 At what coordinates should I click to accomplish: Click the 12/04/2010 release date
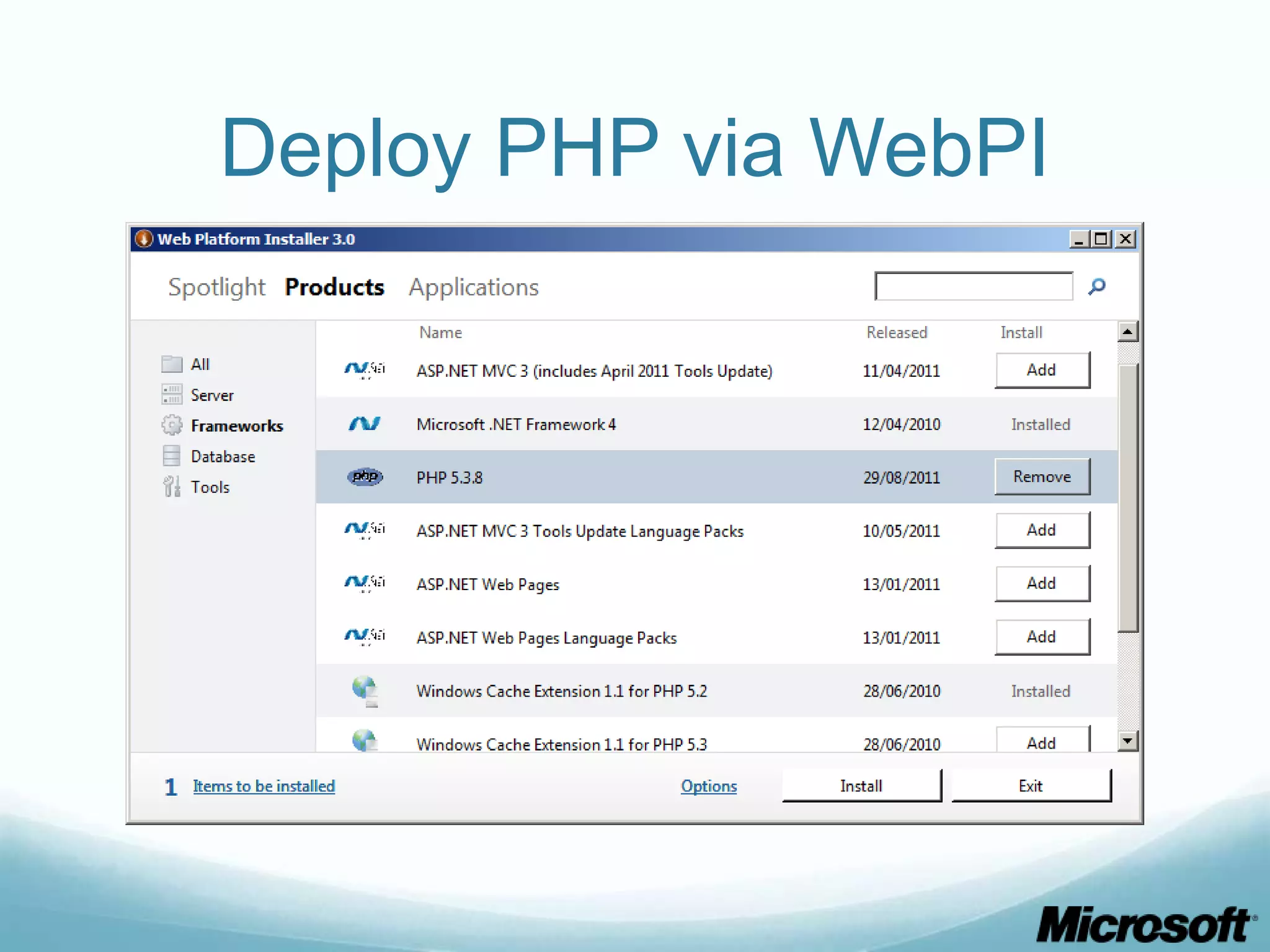[x=902, y=425]
